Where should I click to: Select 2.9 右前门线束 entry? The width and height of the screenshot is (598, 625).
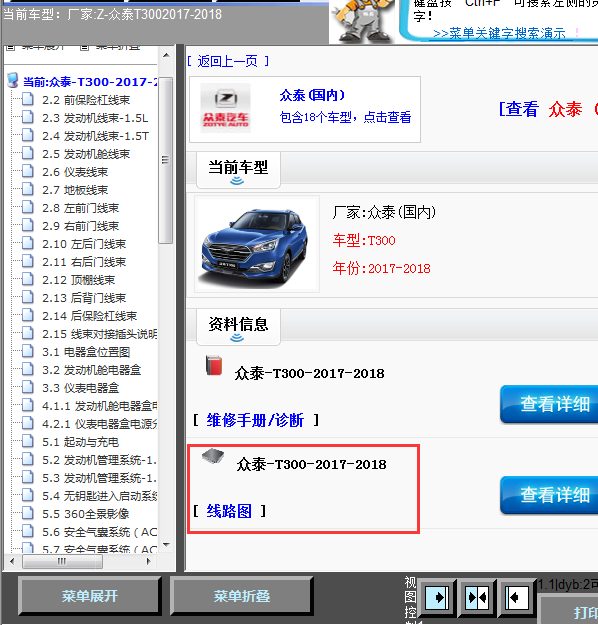(x=81, y=226)
